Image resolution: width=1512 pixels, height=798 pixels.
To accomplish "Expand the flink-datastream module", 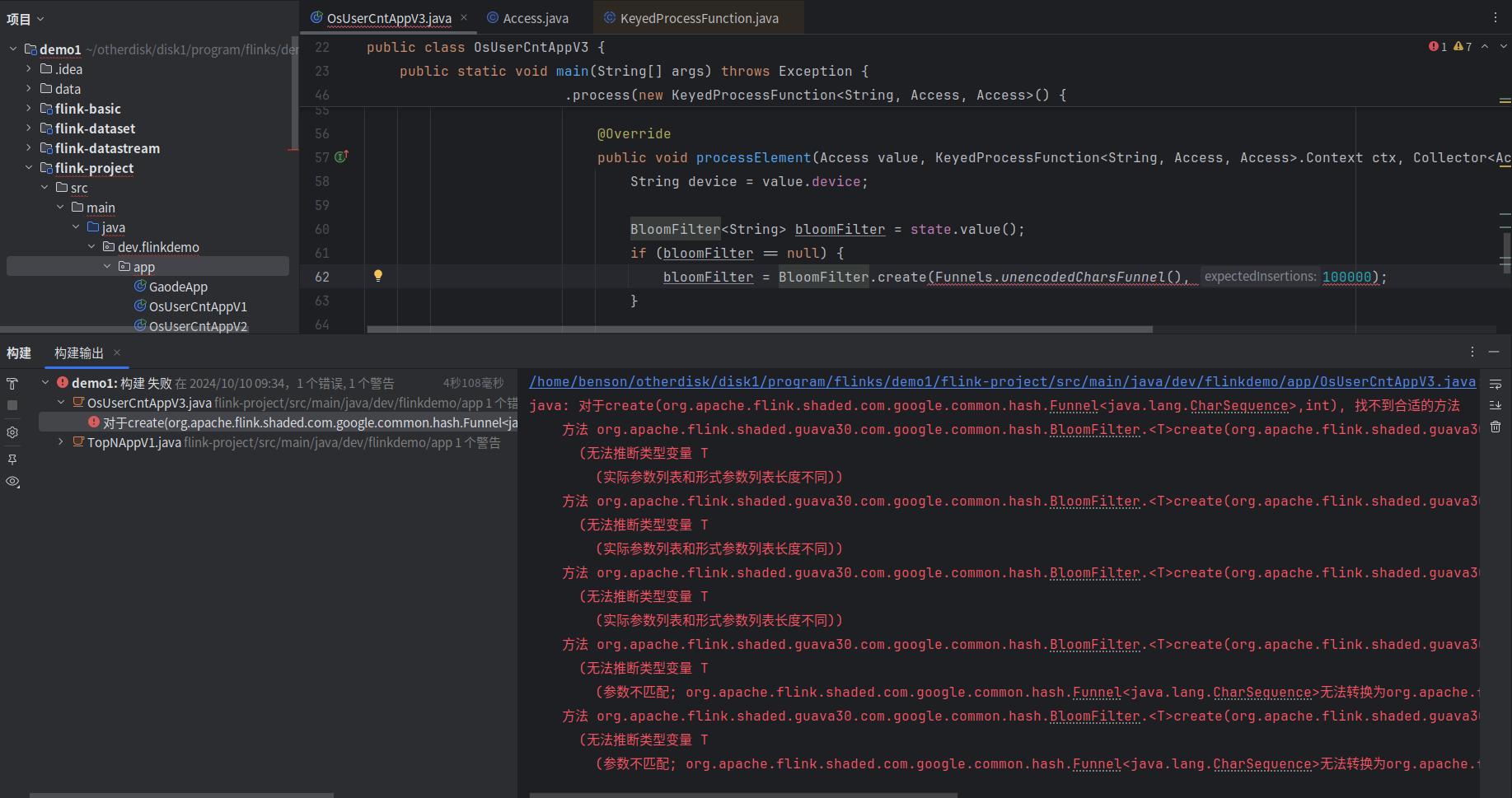I will tap(29, 147).
